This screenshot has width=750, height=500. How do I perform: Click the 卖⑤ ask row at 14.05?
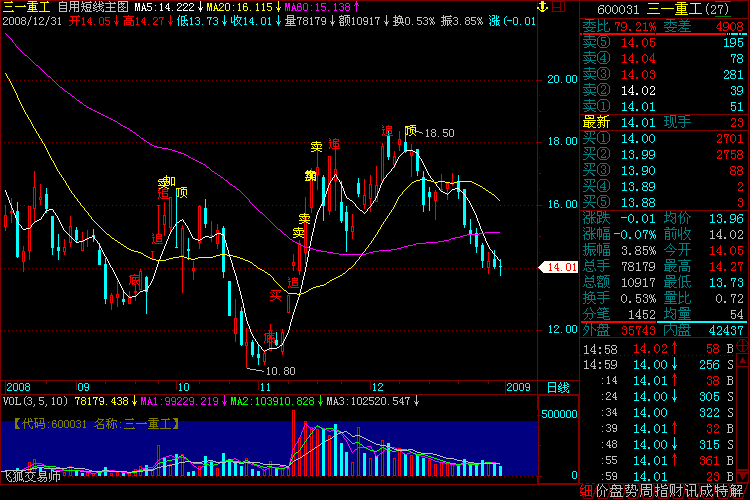[x=663, y=43]
